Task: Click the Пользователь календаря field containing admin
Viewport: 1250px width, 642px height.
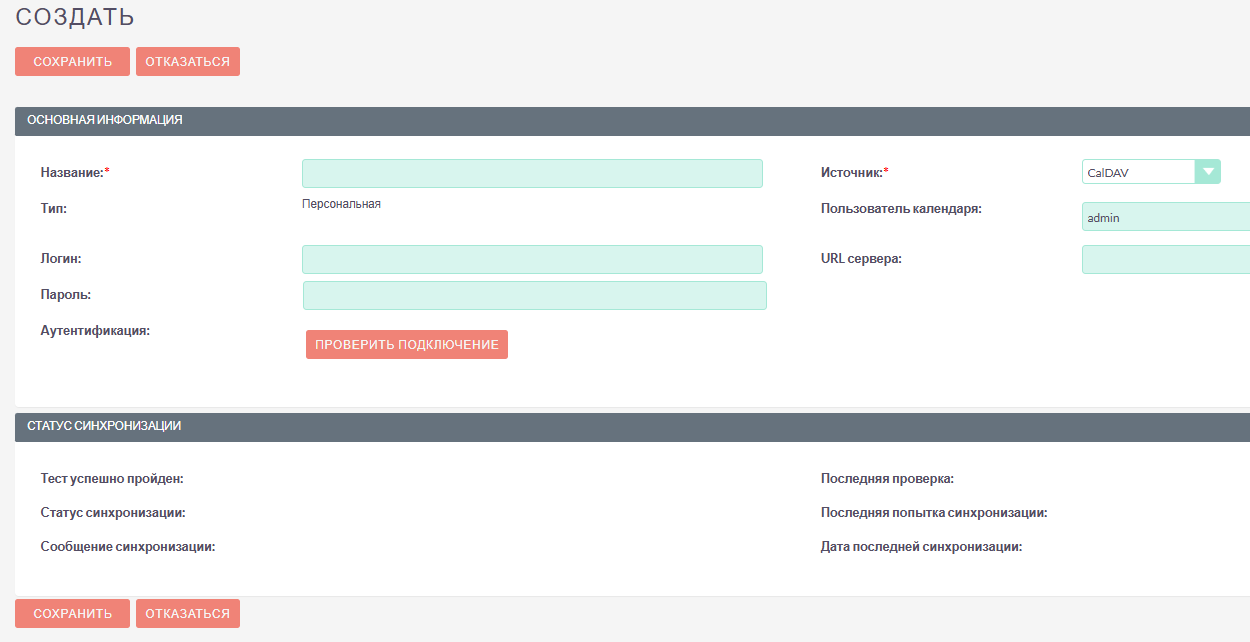Action: coord(1165,217)
